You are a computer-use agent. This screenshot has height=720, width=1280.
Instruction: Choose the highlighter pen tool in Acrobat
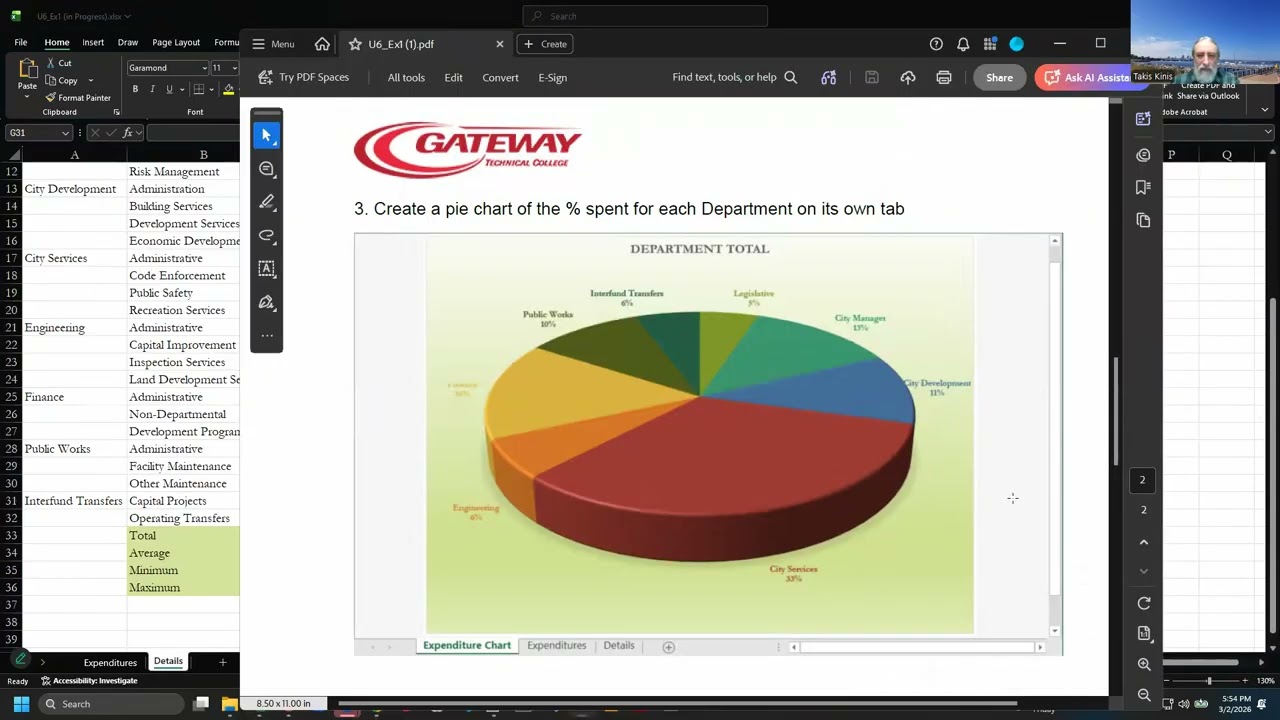click(266, 202)
